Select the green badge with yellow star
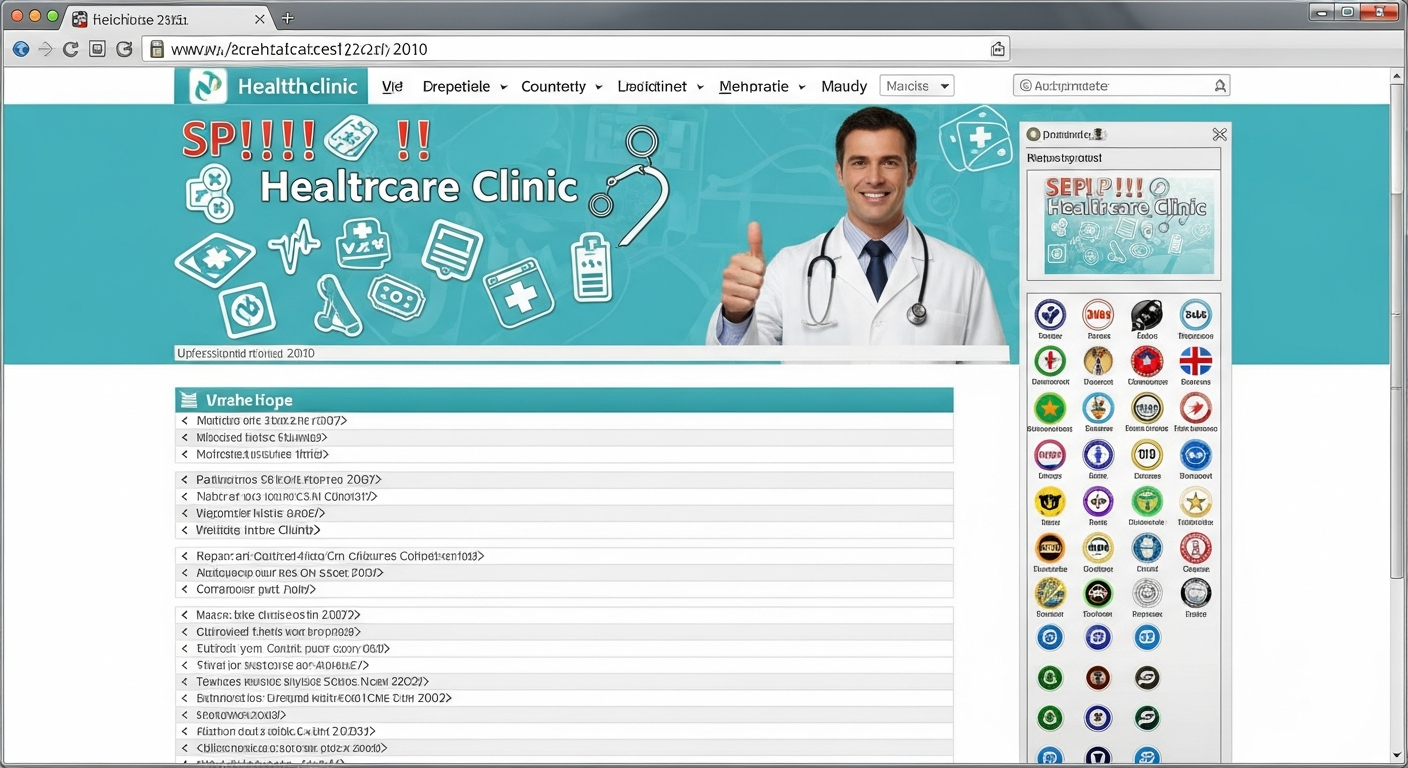The width and height of the screenshot is (1408, 768). (1049, 408)
